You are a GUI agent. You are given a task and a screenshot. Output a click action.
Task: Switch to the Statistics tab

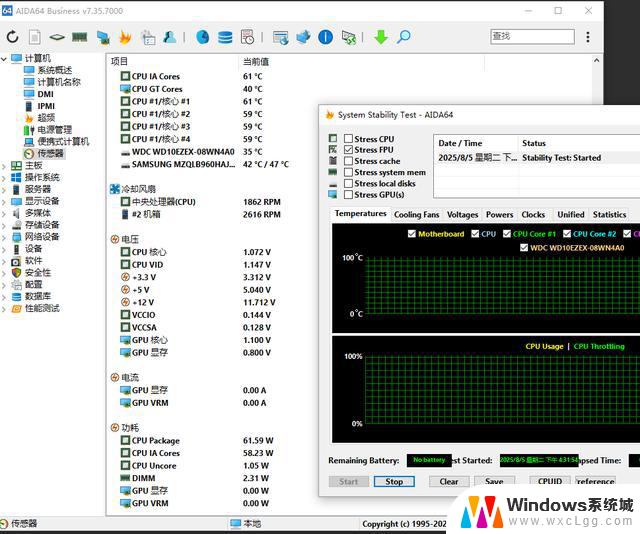coord(609,214)
